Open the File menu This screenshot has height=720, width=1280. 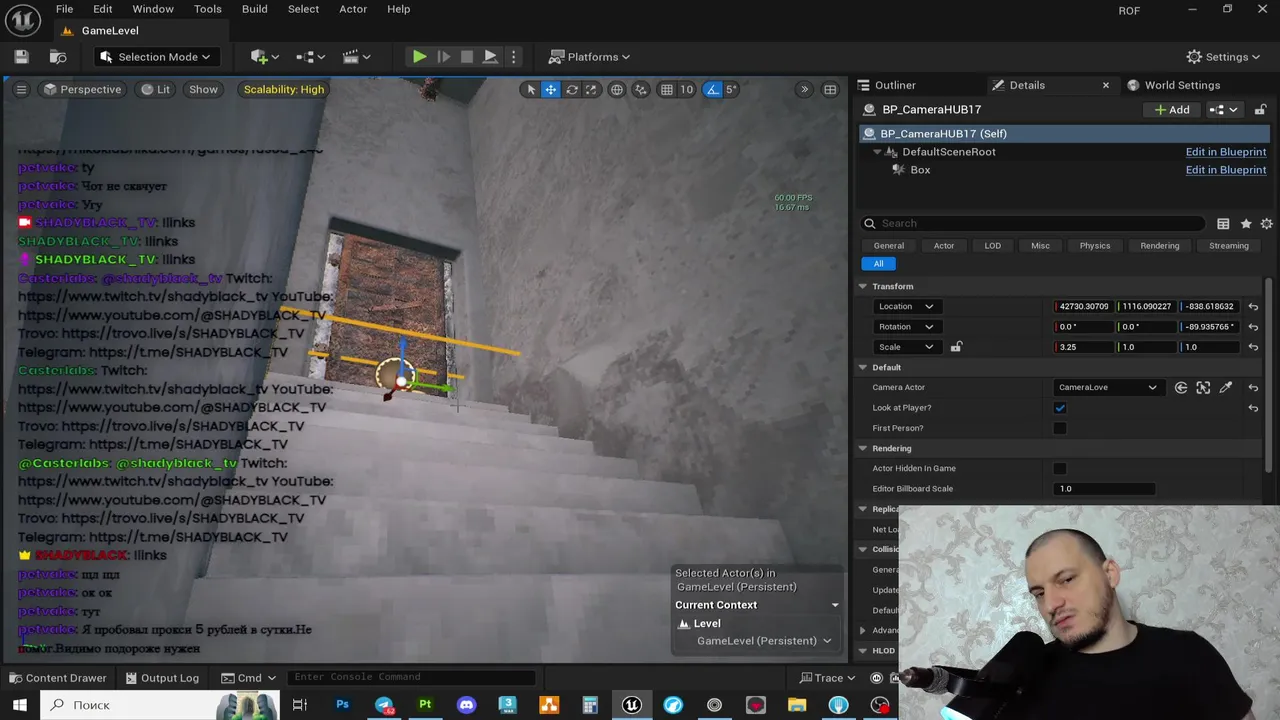(64, 9)
